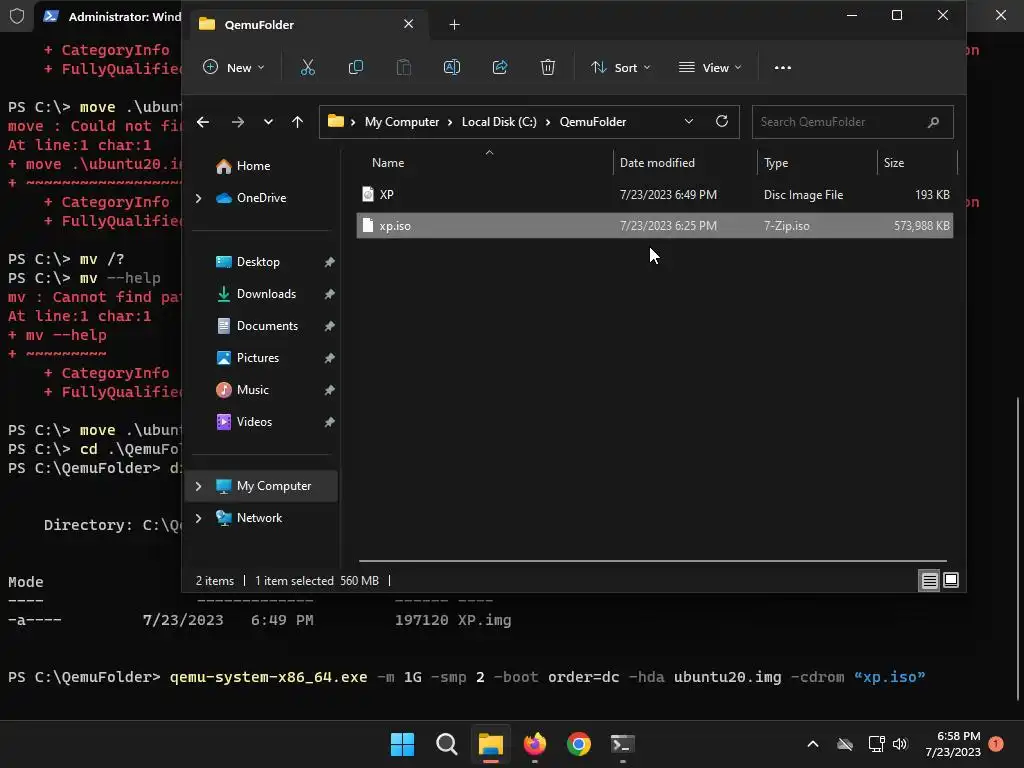This screenshot has width=1024, height=768.
Task: Select the XP disc image file
Action: click(654, 195)
